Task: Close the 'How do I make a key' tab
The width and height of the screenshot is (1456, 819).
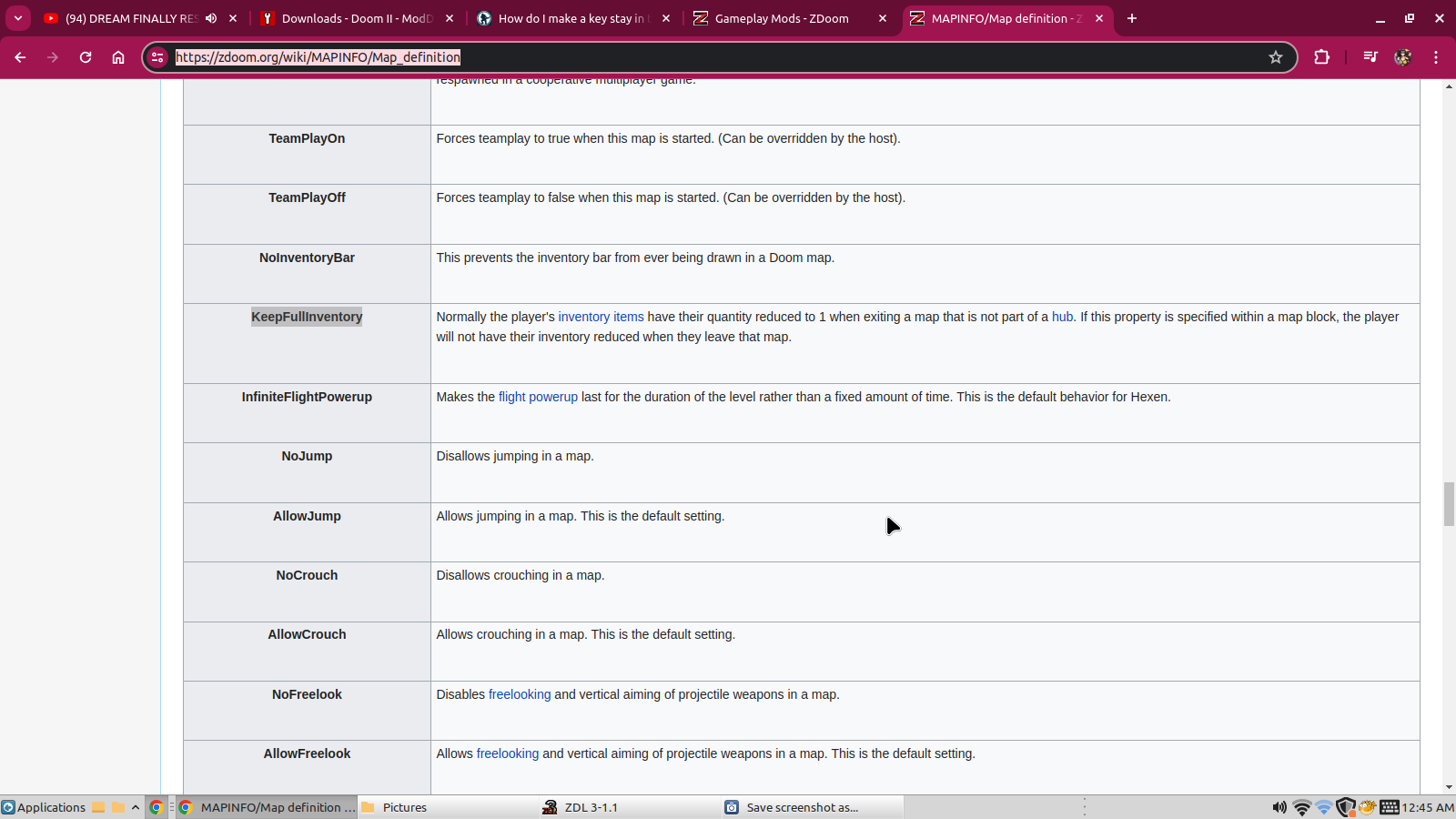Action: click(666, 18)
